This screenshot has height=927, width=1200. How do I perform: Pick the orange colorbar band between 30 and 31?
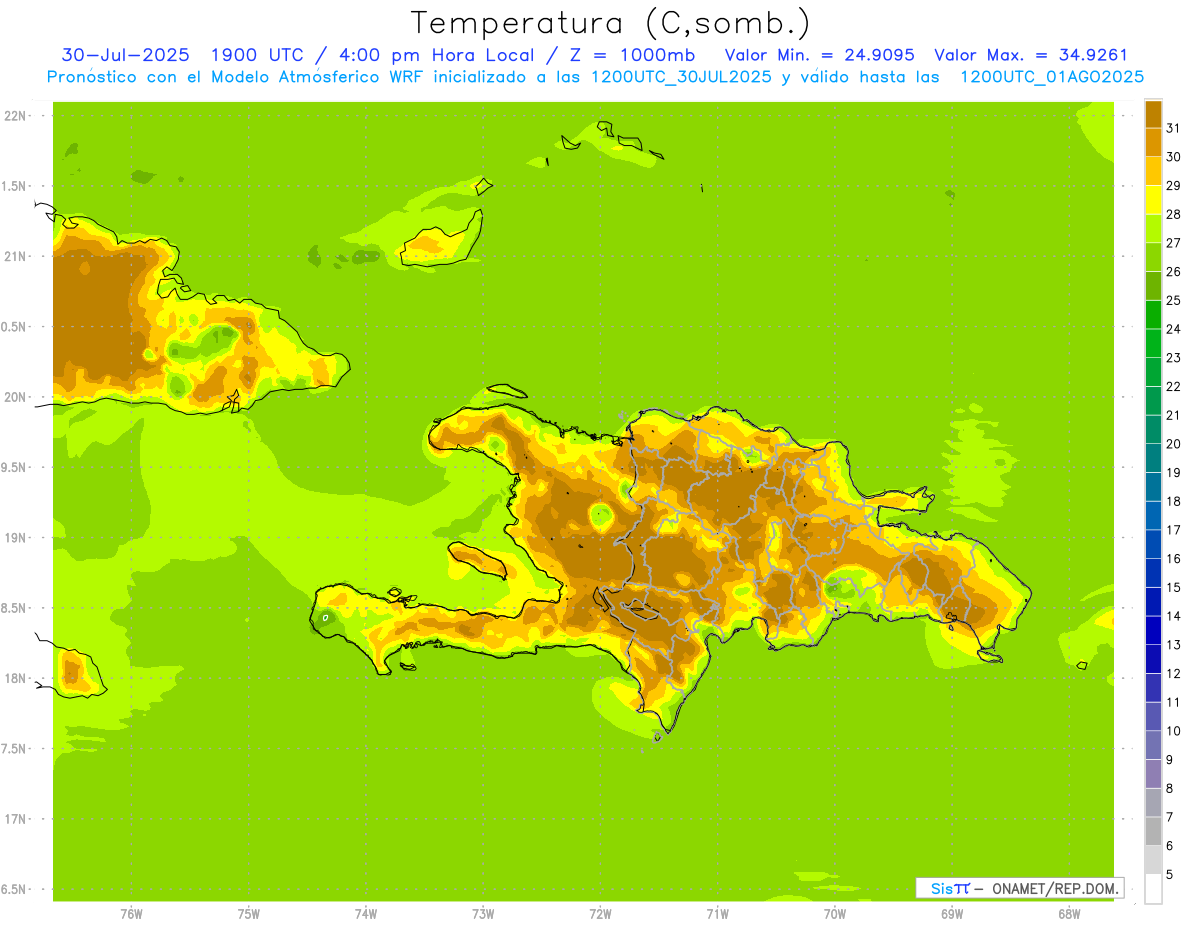point(1153,142)
